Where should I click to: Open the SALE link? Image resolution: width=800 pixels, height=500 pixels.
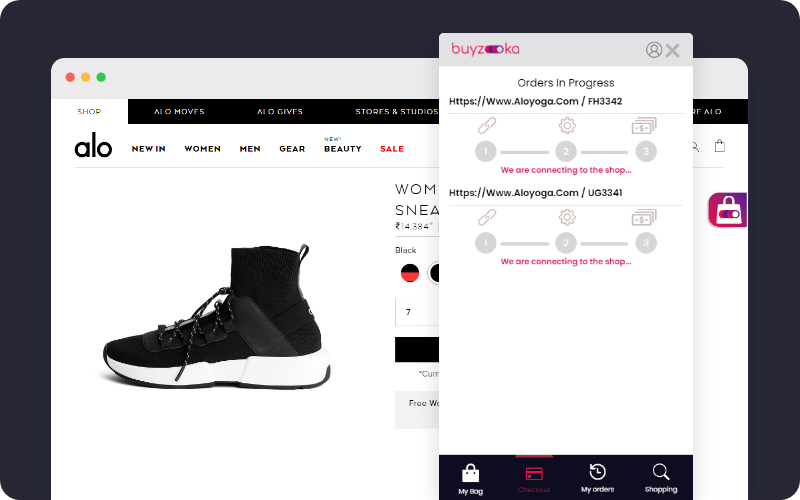point(392,149)
